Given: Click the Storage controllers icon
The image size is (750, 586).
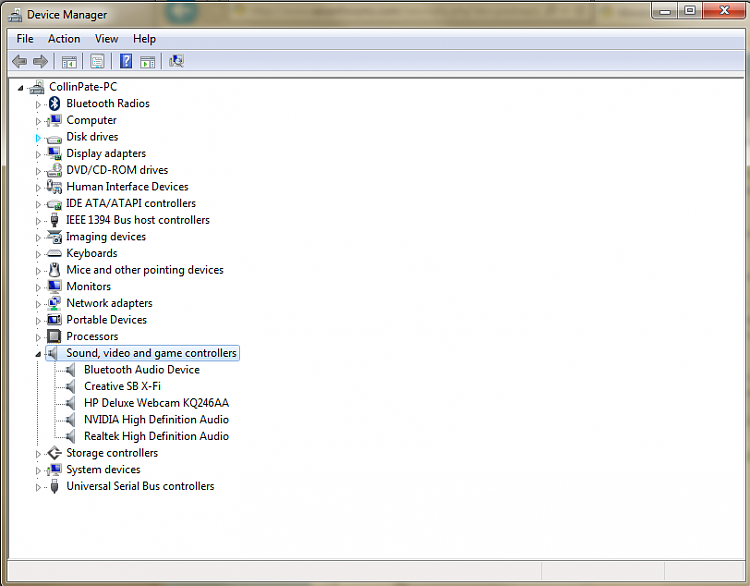Looking at the screenshot, I should [x=55, y=453].
